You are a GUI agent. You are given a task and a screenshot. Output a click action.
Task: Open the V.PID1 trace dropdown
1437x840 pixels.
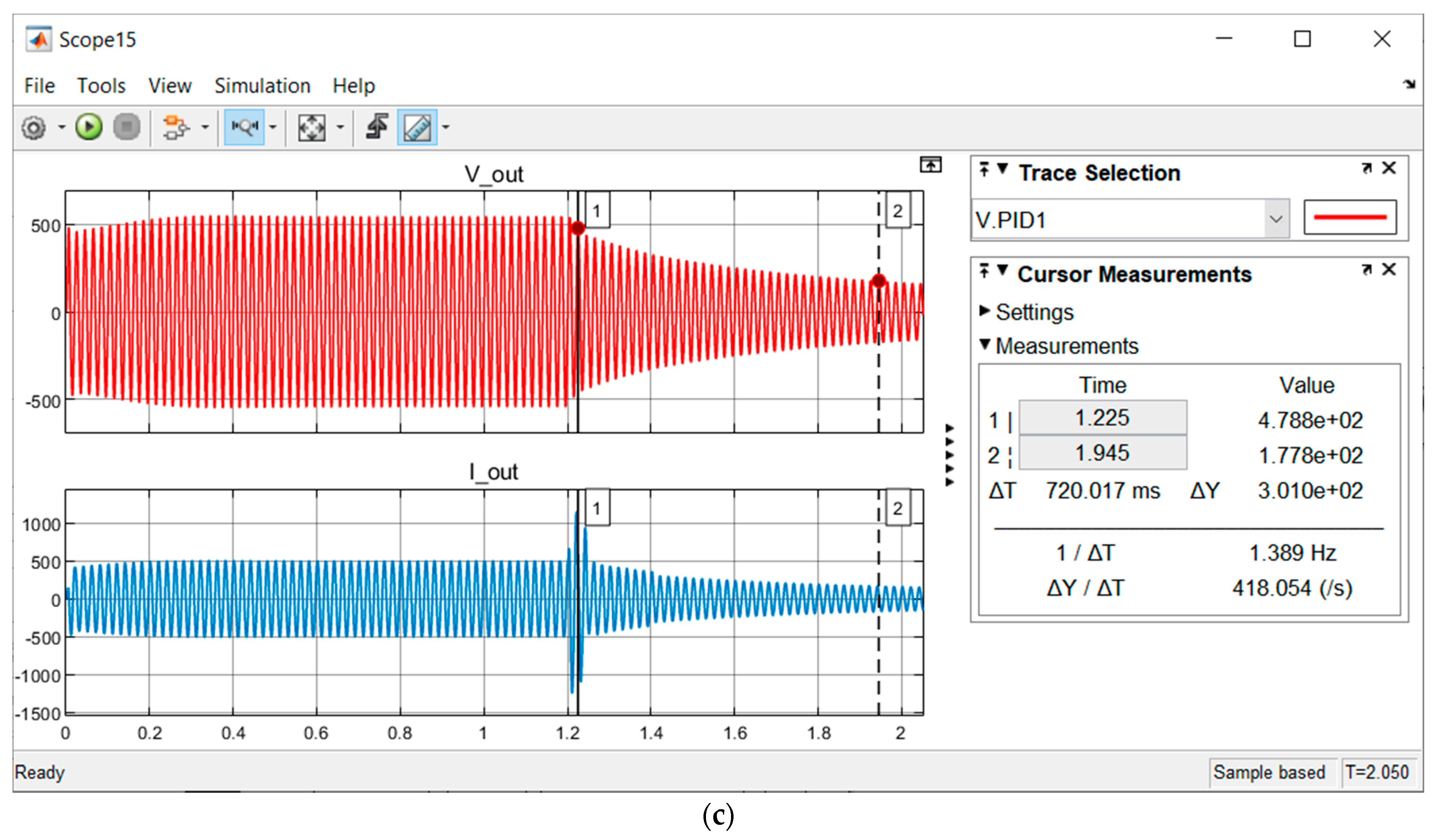1275,219
